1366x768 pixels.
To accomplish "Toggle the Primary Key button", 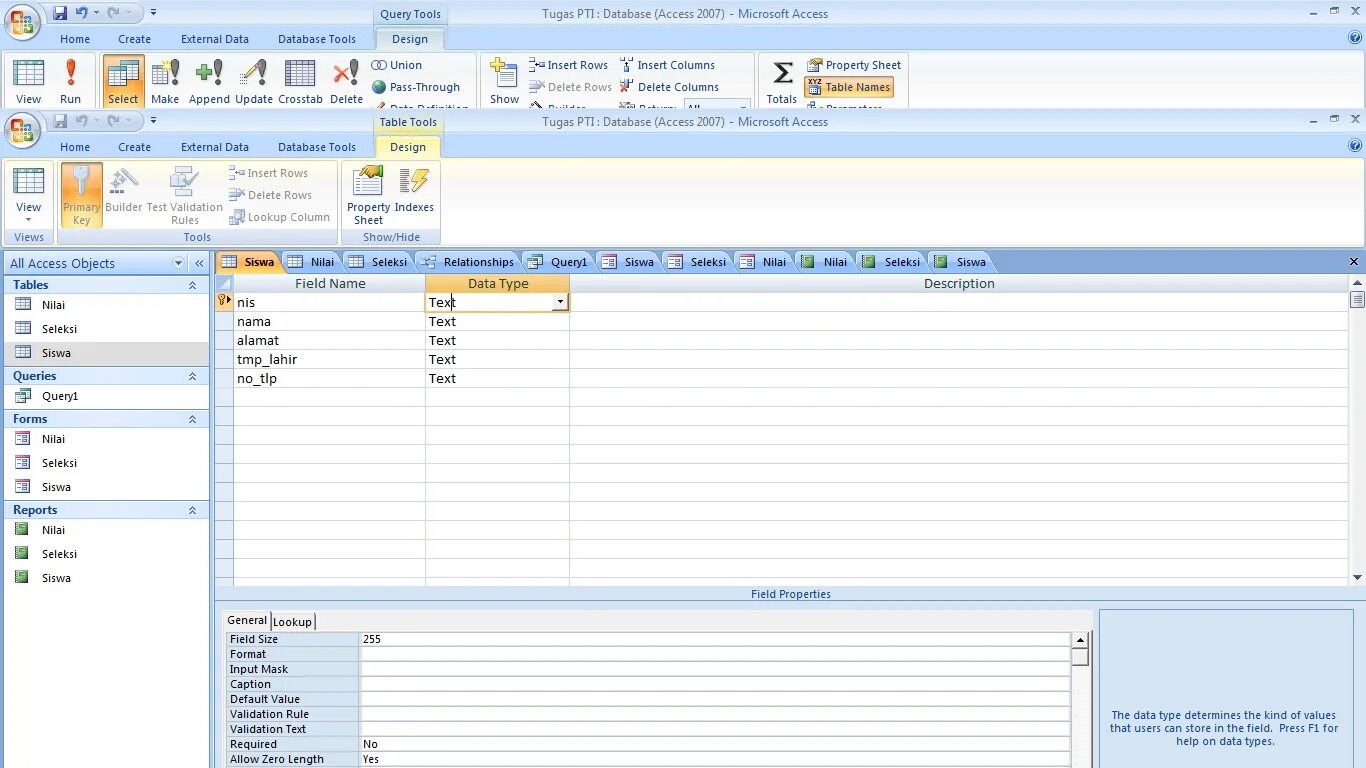I will pyautogui.click(x=82, y=196).
